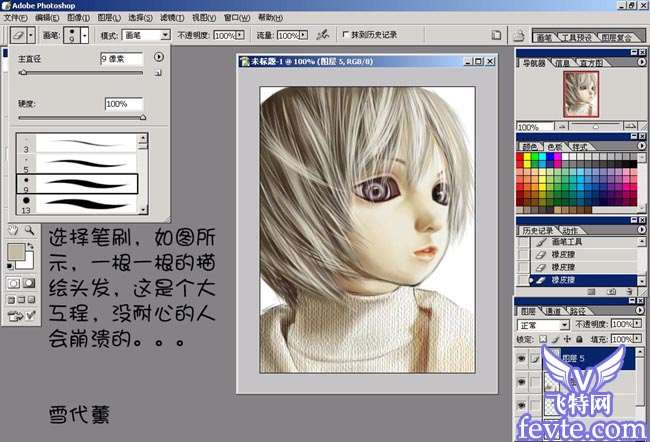The image size is (650, 442).
Task: Switch to the 色板 swatches tab
Action: [555, 147]
